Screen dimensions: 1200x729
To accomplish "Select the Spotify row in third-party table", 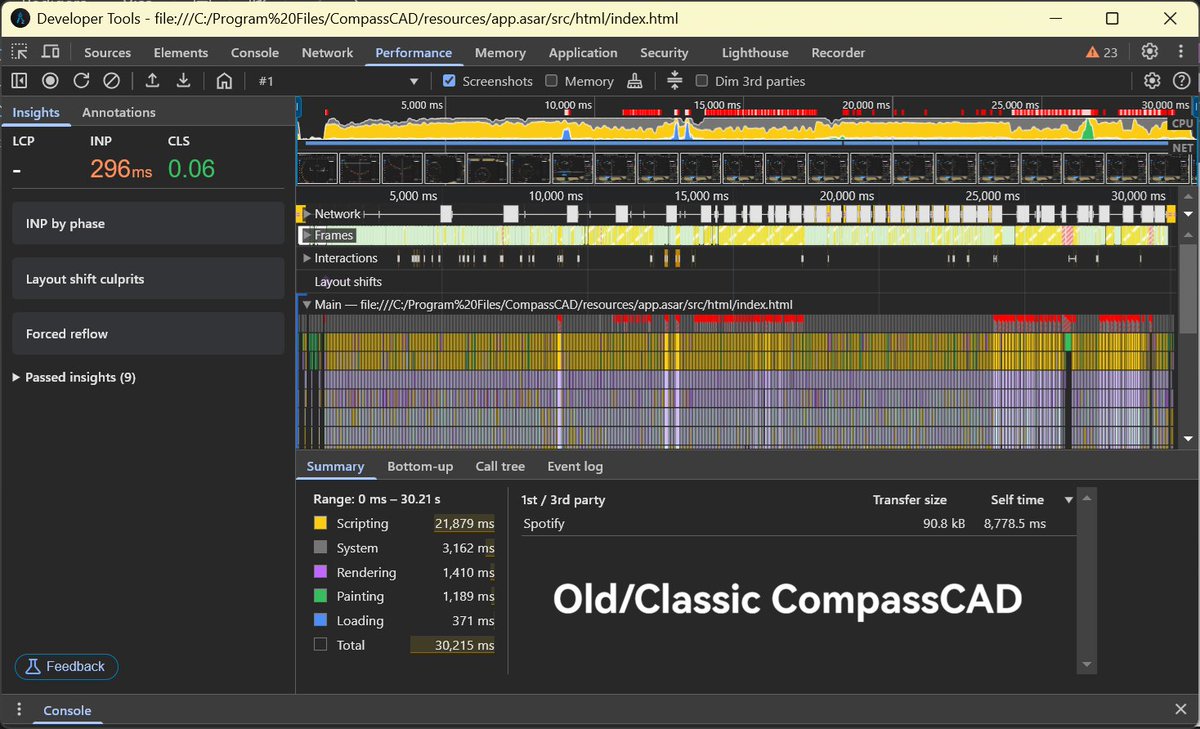I will 799,523.
